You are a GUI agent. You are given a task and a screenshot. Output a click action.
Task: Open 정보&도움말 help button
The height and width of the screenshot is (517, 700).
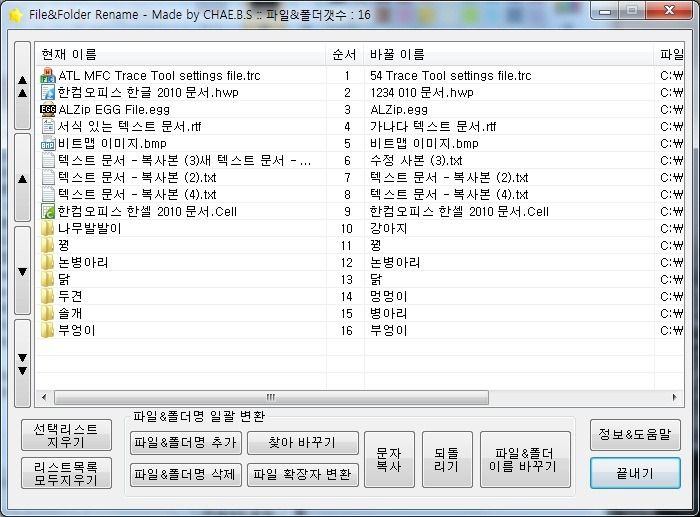click(x=635, y=434)
